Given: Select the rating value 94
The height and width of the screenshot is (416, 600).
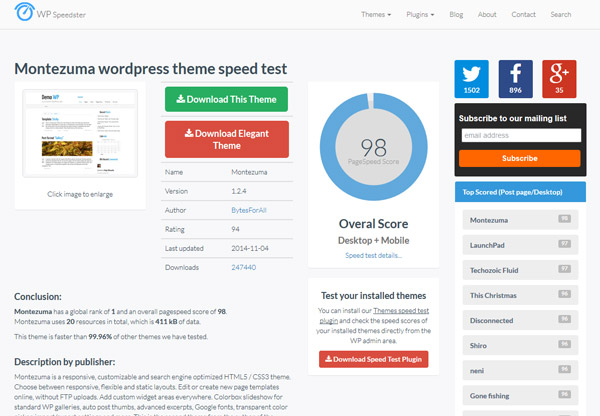Looking at the screenshot, I should tap(235, 229).
